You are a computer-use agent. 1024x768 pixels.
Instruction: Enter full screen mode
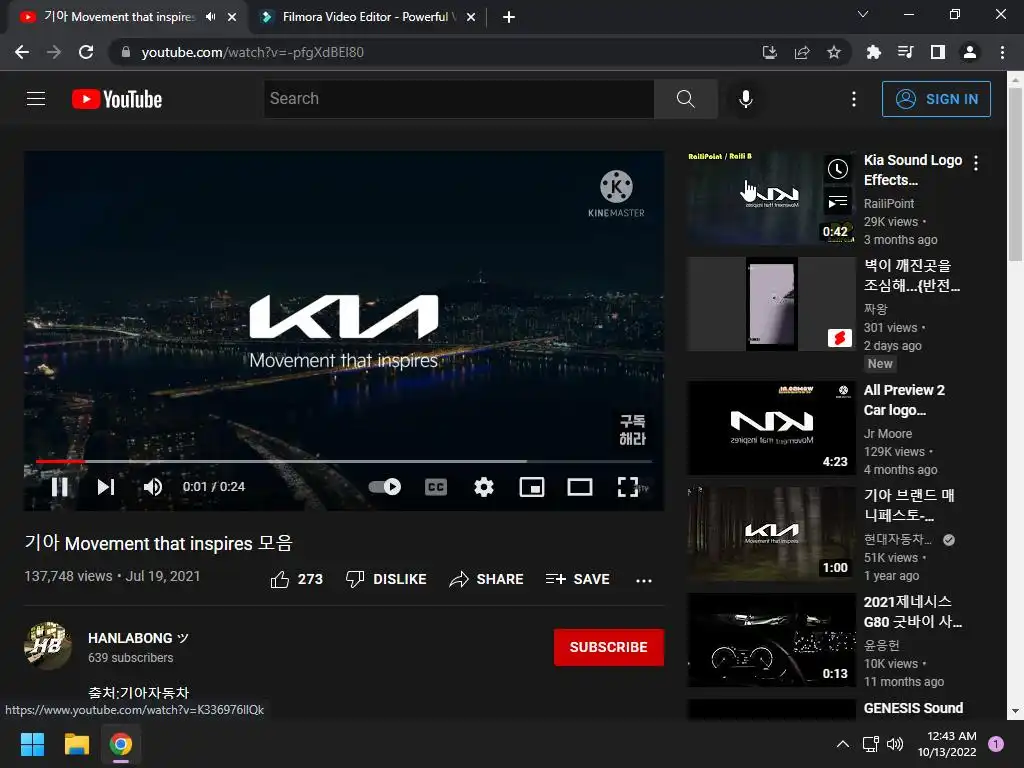pos(628,487)
